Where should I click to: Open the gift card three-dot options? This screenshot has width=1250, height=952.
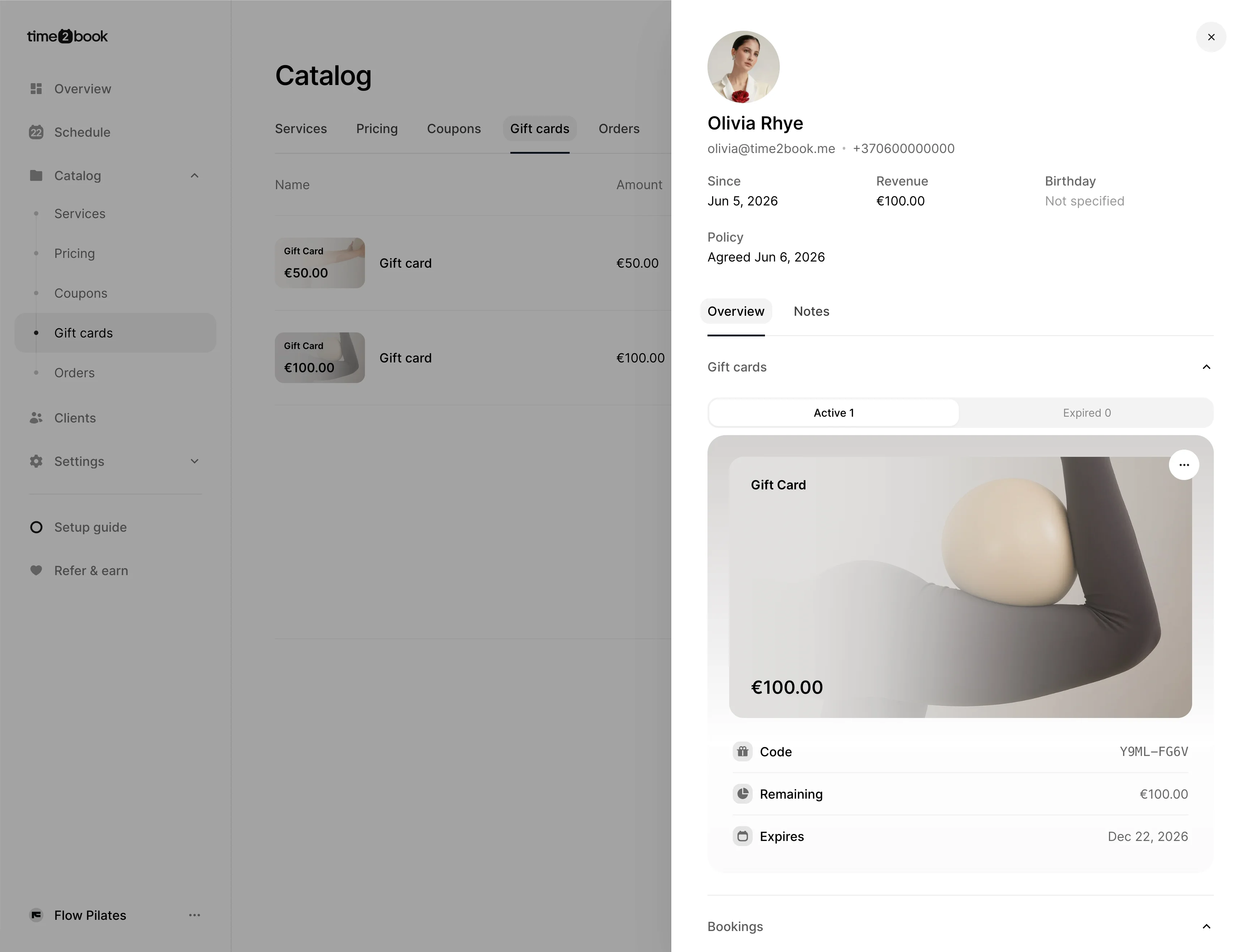[x=1184, y=465]
